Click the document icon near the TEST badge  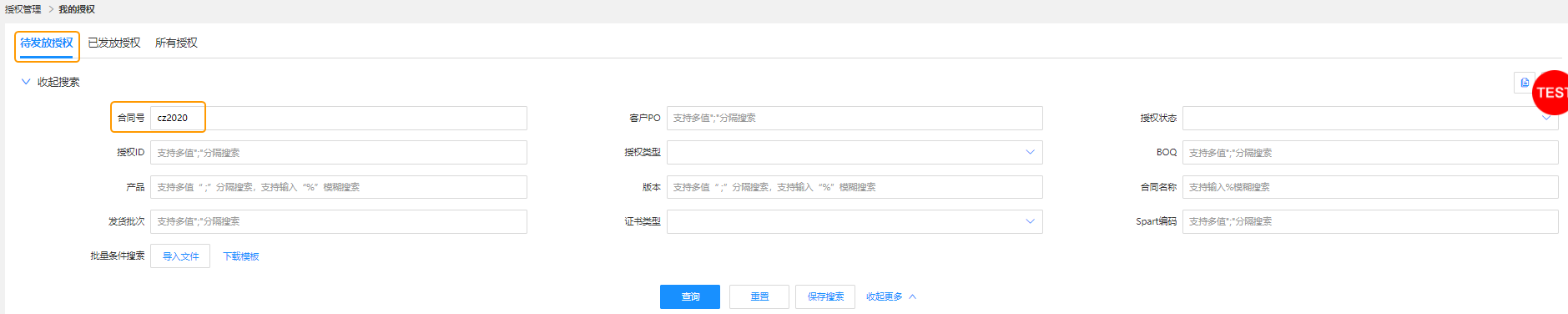[x=1525, y=83]
